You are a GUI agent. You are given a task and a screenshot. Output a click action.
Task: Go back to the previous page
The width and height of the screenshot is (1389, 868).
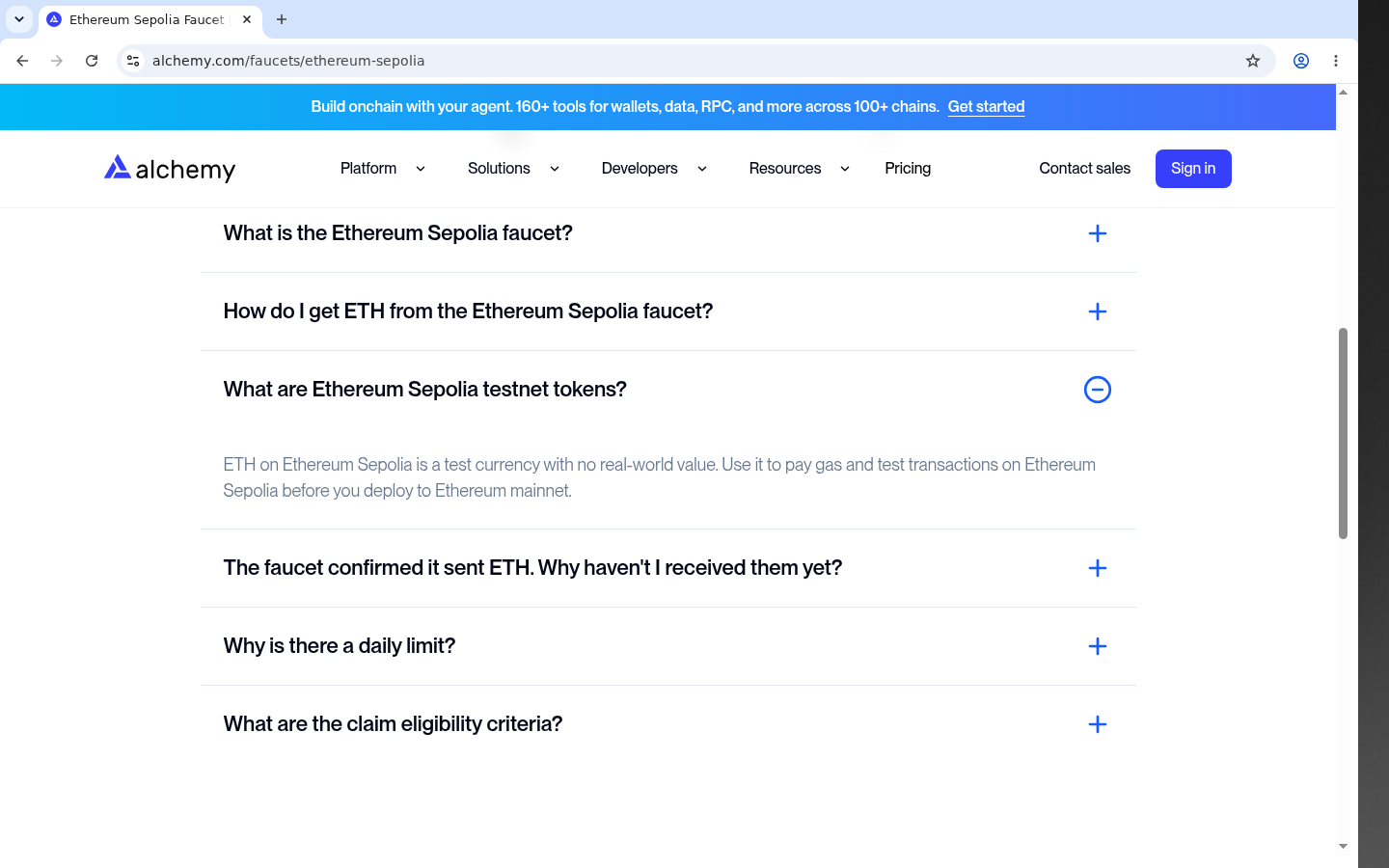tap(22, 61)
